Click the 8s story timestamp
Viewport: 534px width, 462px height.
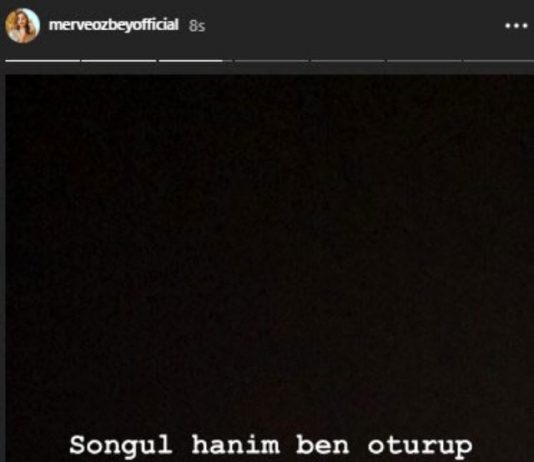[197, 26]
